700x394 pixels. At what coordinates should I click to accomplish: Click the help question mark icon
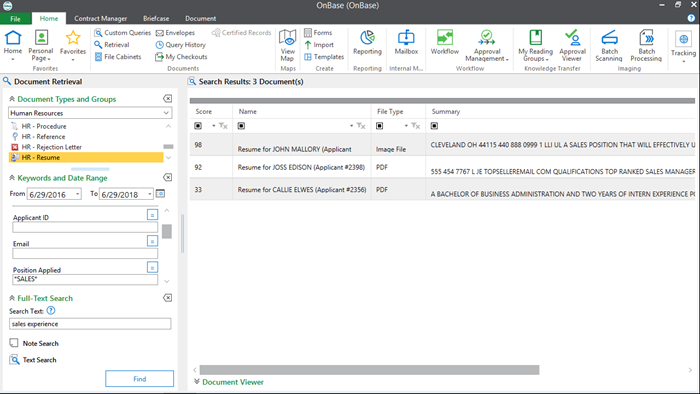click(x=691, y=18)
